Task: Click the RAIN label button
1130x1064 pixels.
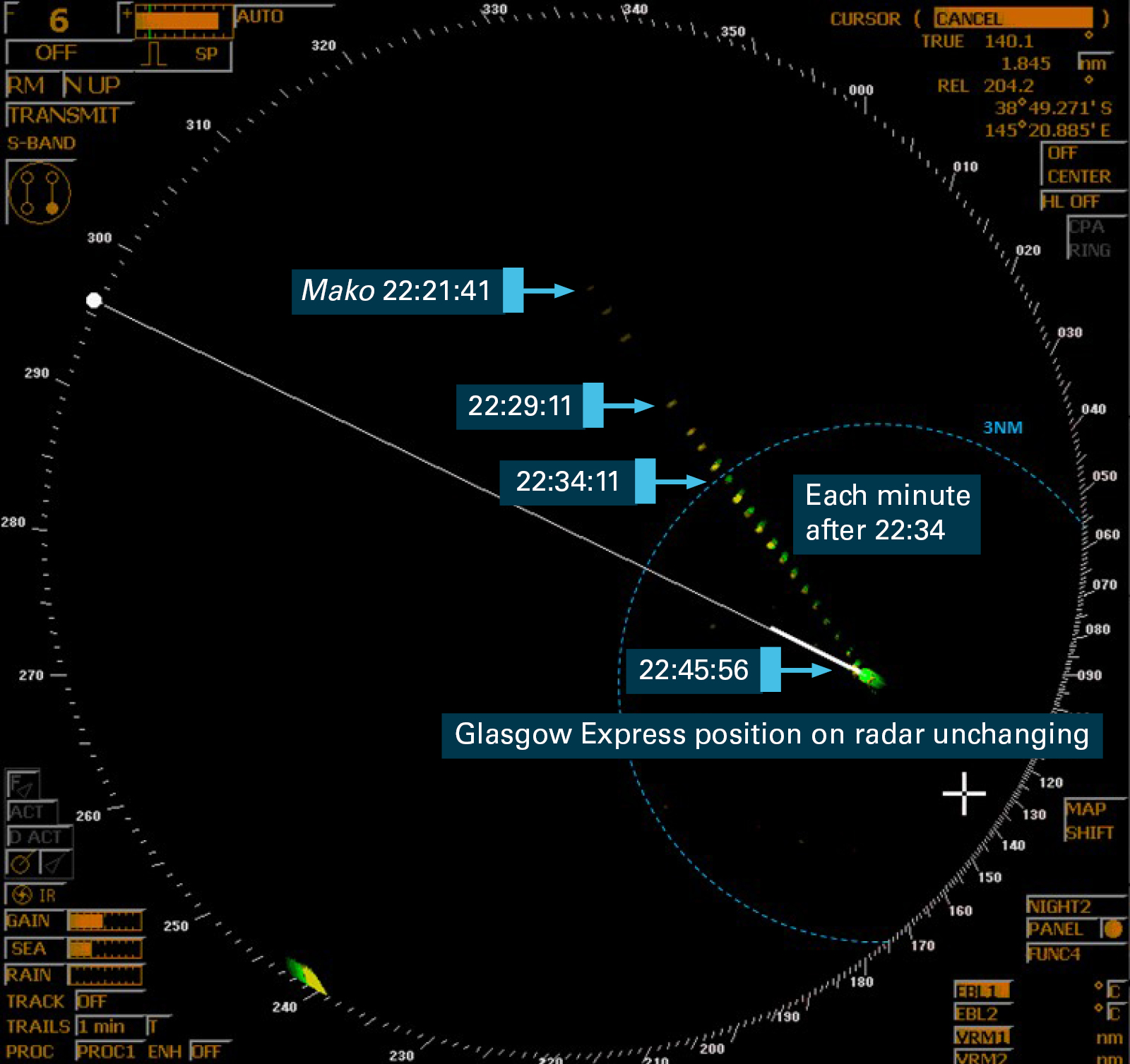Action: pyautogui.click(x=28, y=975)
